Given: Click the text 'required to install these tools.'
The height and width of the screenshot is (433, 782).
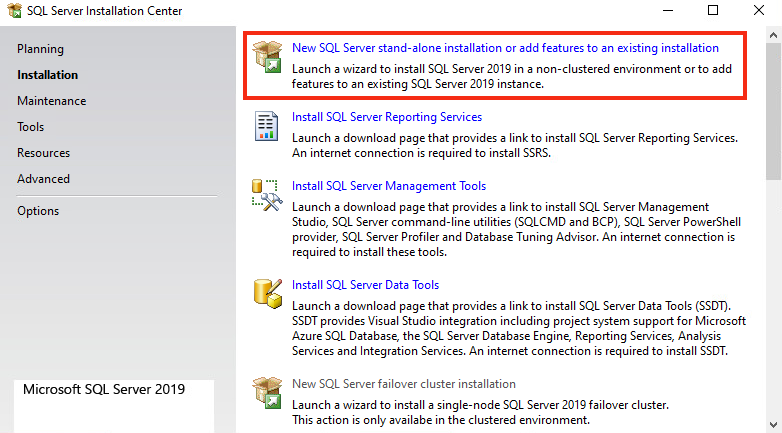Looking at the screenshot, I should [x=369, y=252].
